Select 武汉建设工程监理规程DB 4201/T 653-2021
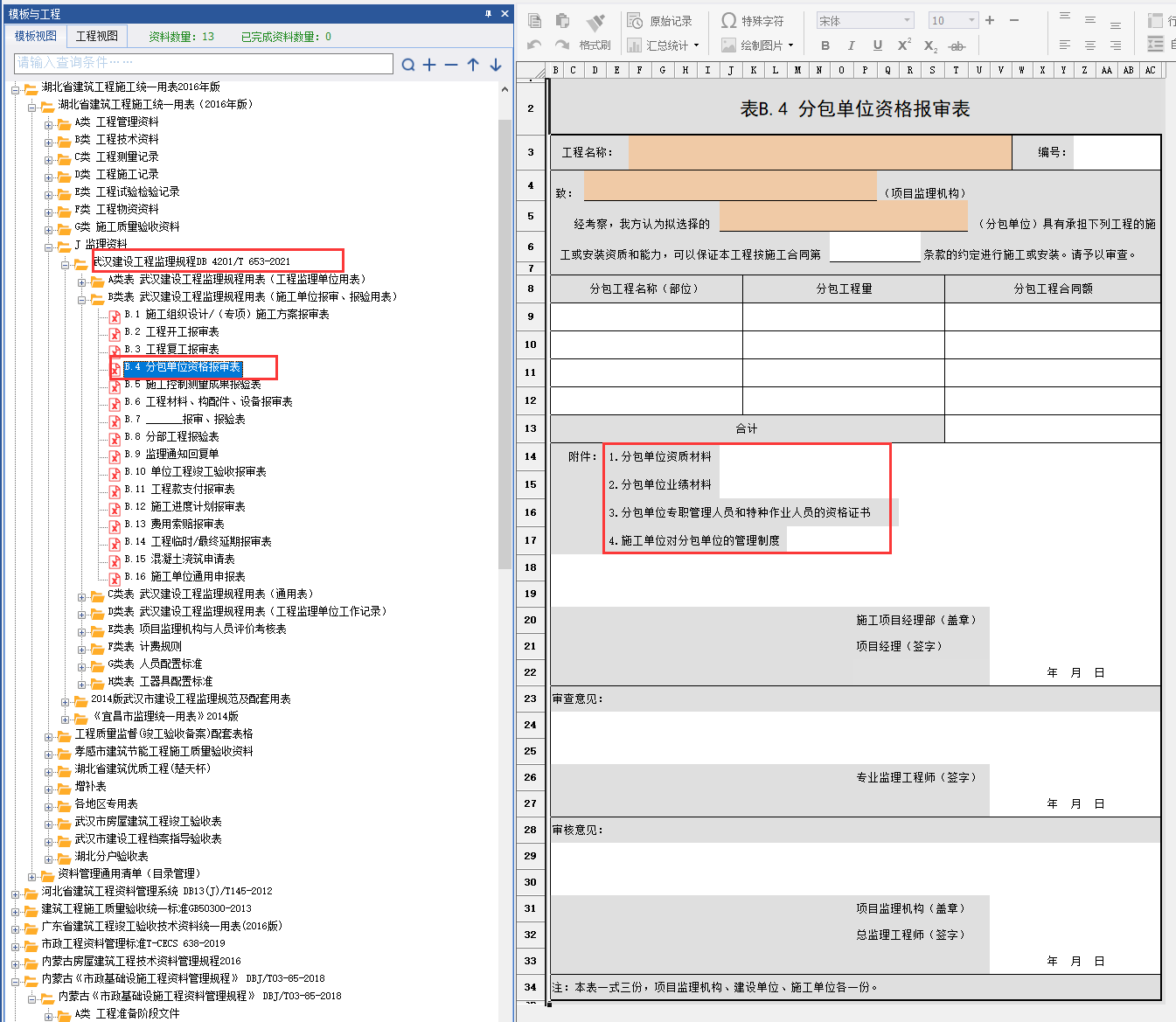 pos(191,261)
